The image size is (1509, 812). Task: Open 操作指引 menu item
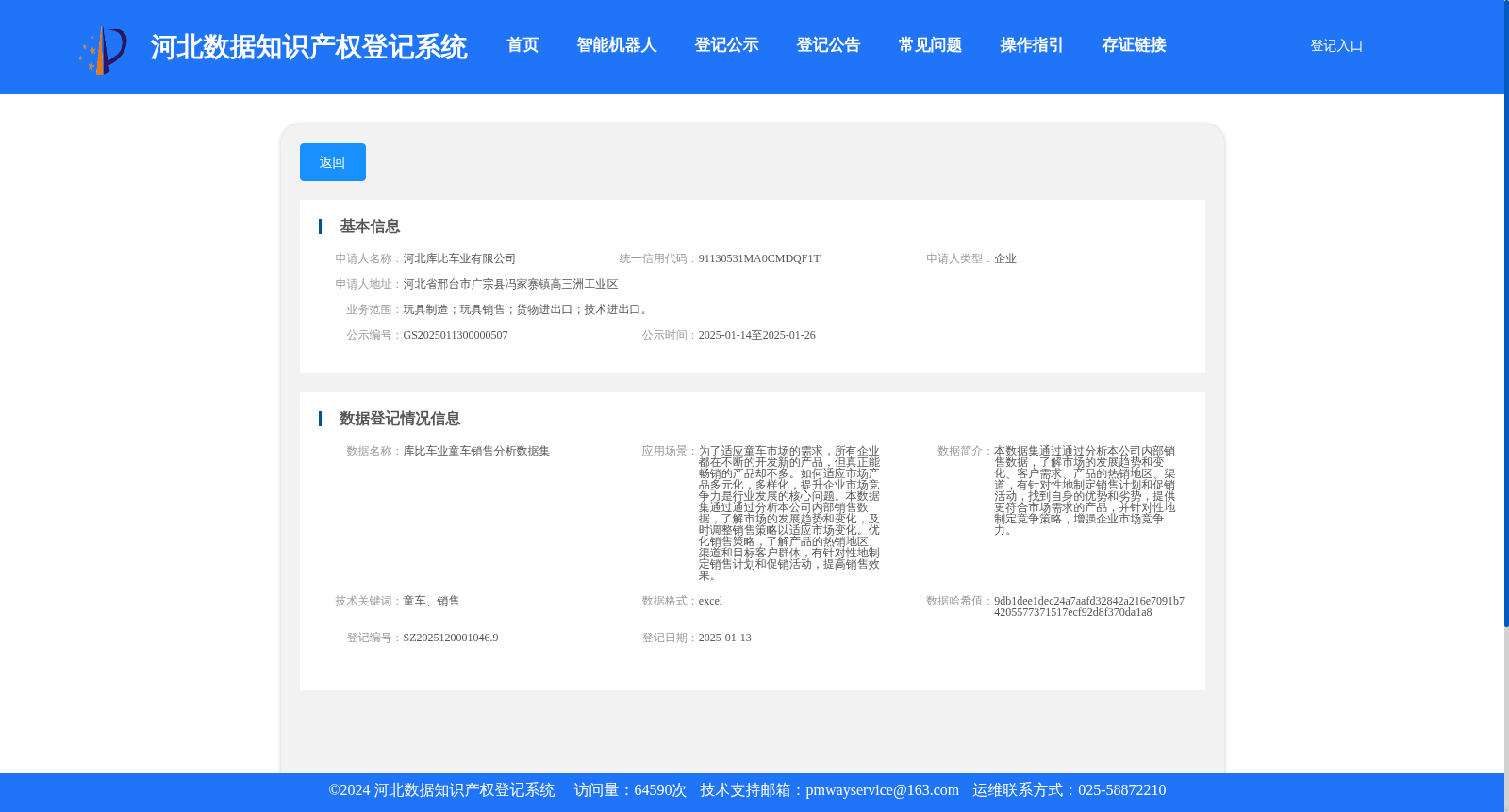(x=1032, y=45)
